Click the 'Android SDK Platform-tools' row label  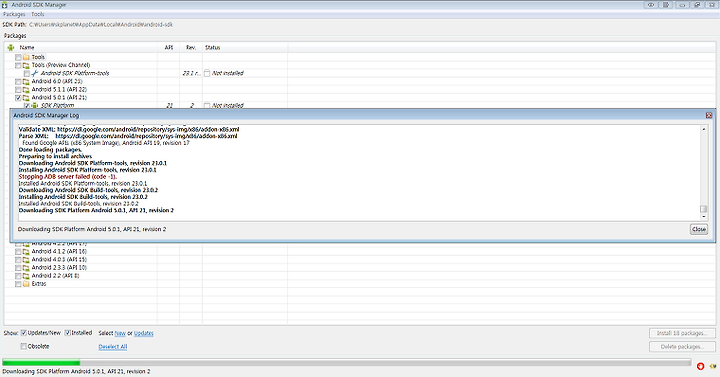[75, 73]
